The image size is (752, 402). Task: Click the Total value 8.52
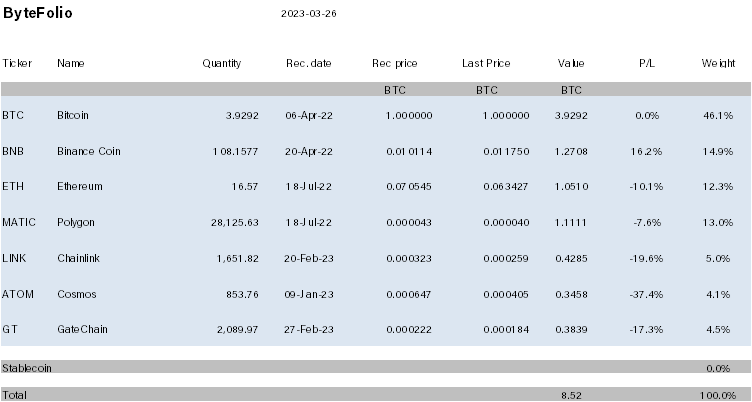click(x=571, y=395)
